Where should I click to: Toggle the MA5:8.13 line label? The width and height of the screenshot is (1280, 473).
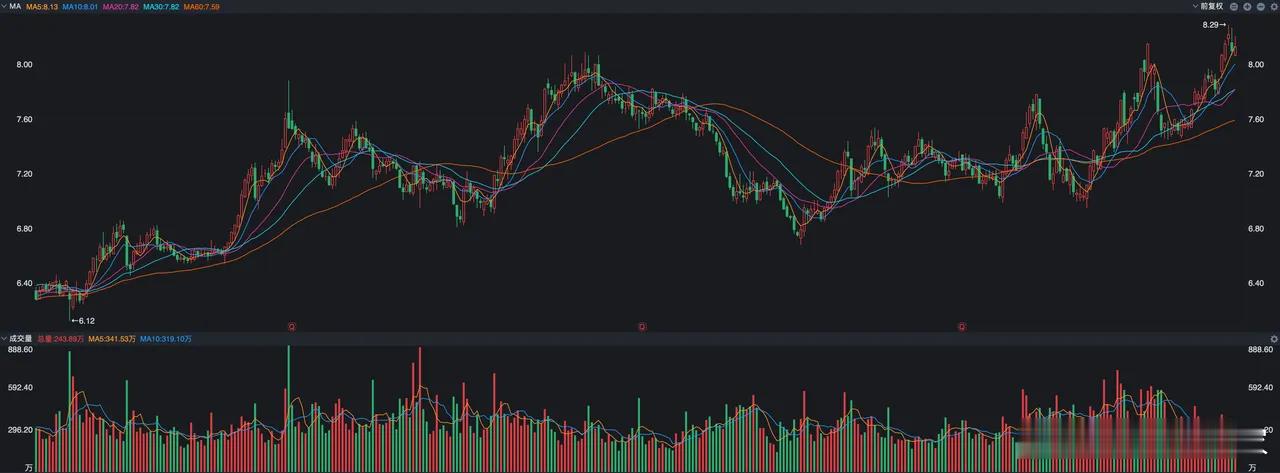[x=42, y=7]
